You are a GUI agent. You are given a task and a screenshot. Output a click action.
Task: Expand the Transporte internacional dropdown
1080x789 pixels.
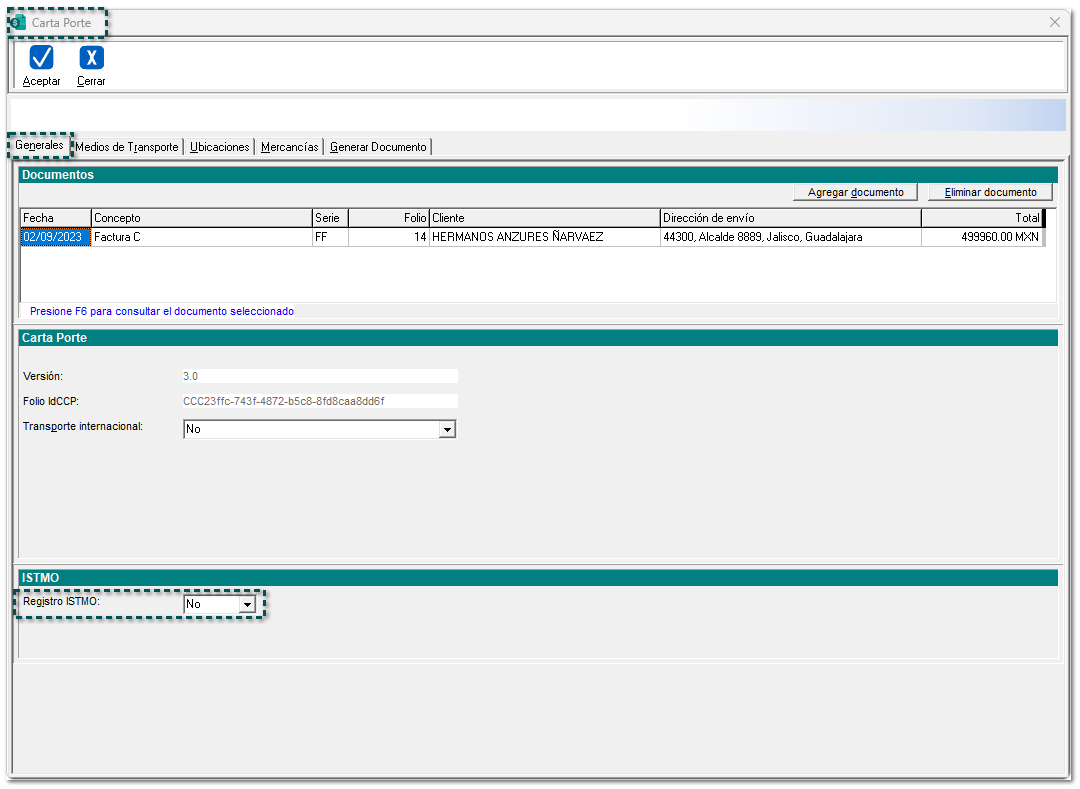tap(447, 430)
